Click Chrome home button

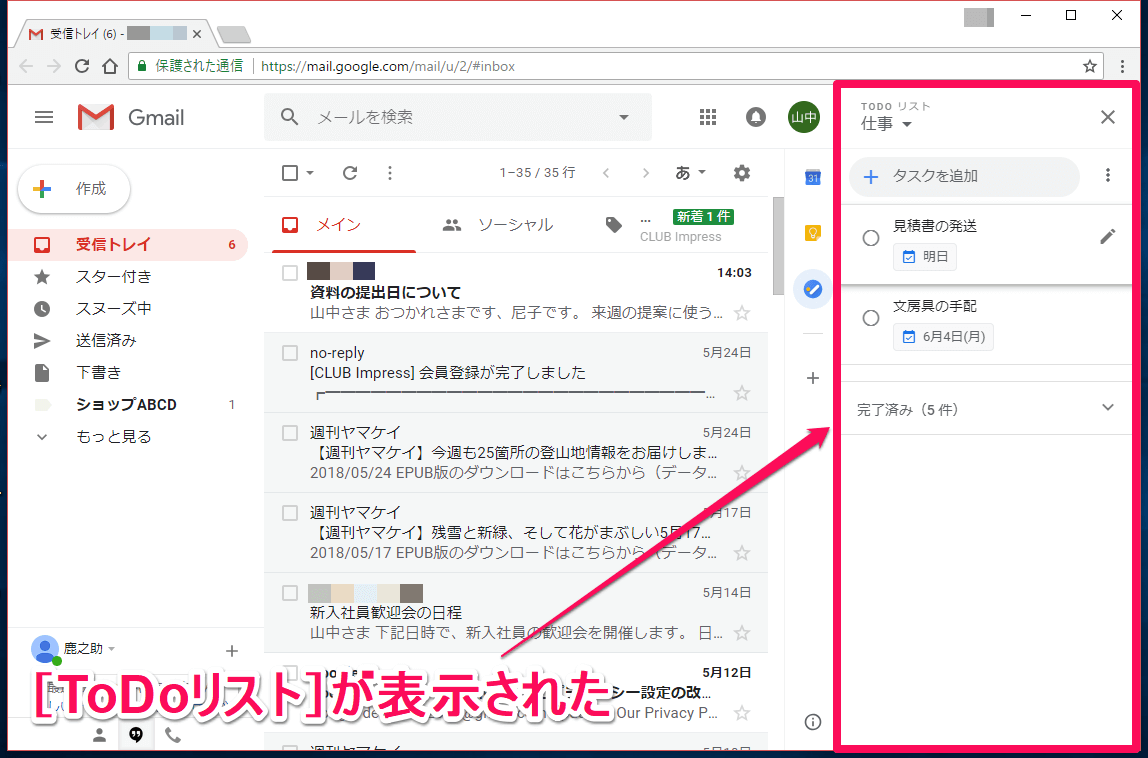tap(110, 66)
